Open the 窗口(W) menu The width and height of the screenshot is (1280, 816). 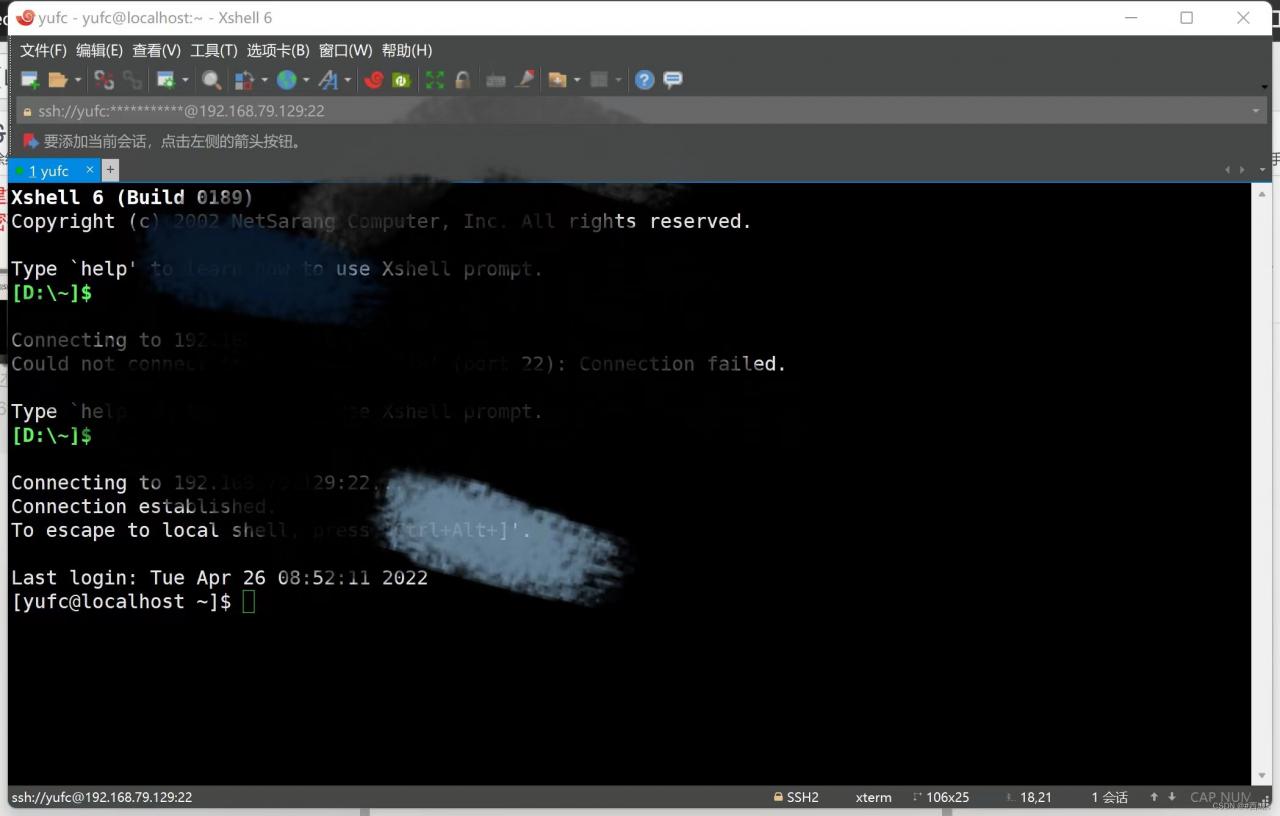point(345,50)
